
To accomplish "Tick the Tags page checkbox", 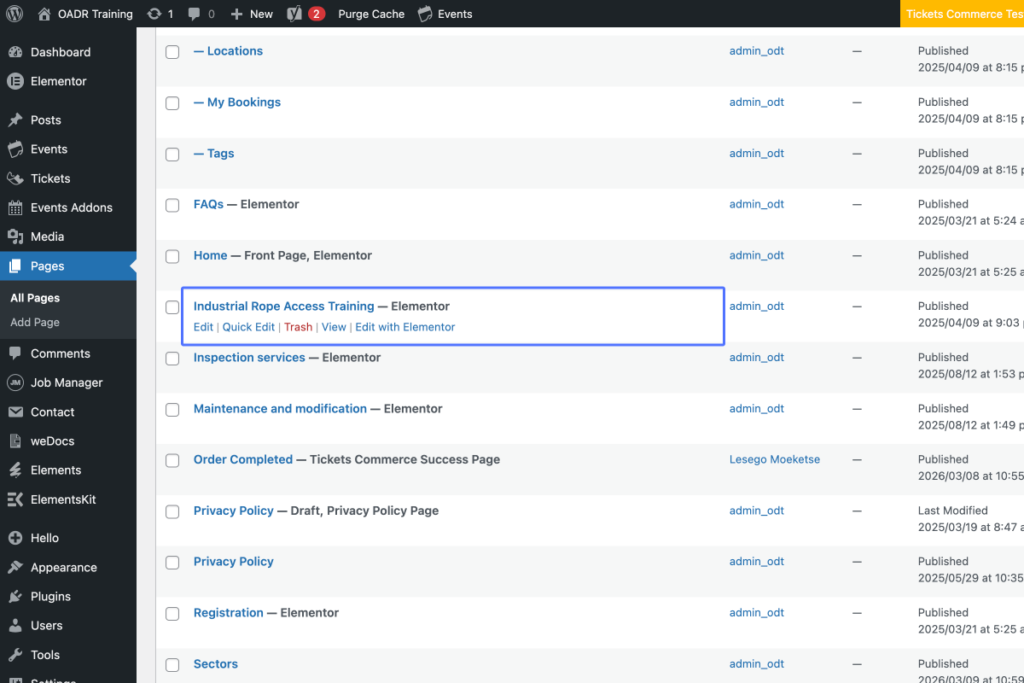I will click(172, 154).
